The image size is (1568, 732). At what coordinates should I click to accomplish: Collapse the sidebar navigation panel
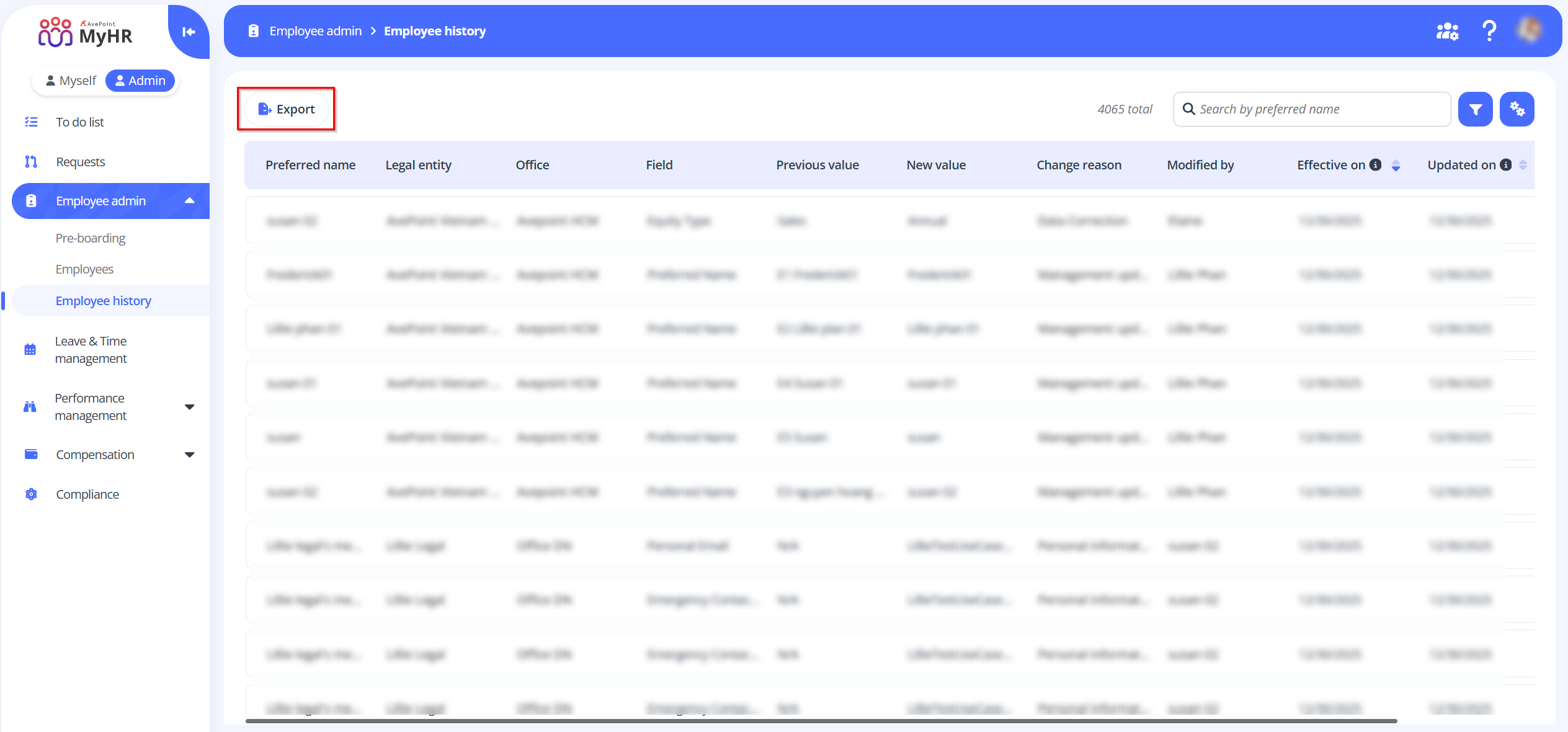tap(189, 32)
